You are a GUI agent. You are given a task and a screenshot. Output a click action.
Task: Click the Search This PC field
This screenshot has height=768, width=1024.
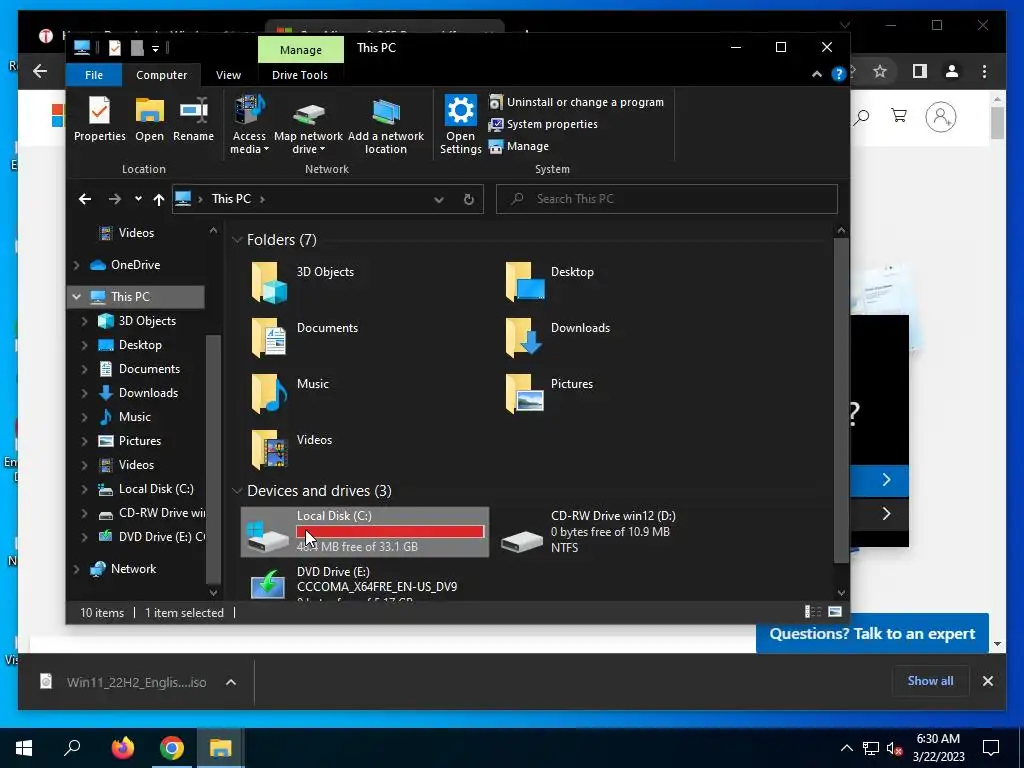click(667, 199)
